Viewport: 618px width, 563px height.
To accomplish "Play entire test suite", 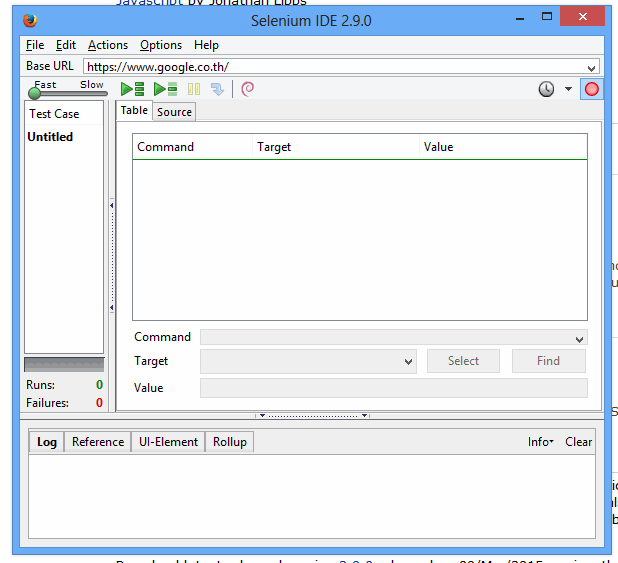I will pos(132,89).
